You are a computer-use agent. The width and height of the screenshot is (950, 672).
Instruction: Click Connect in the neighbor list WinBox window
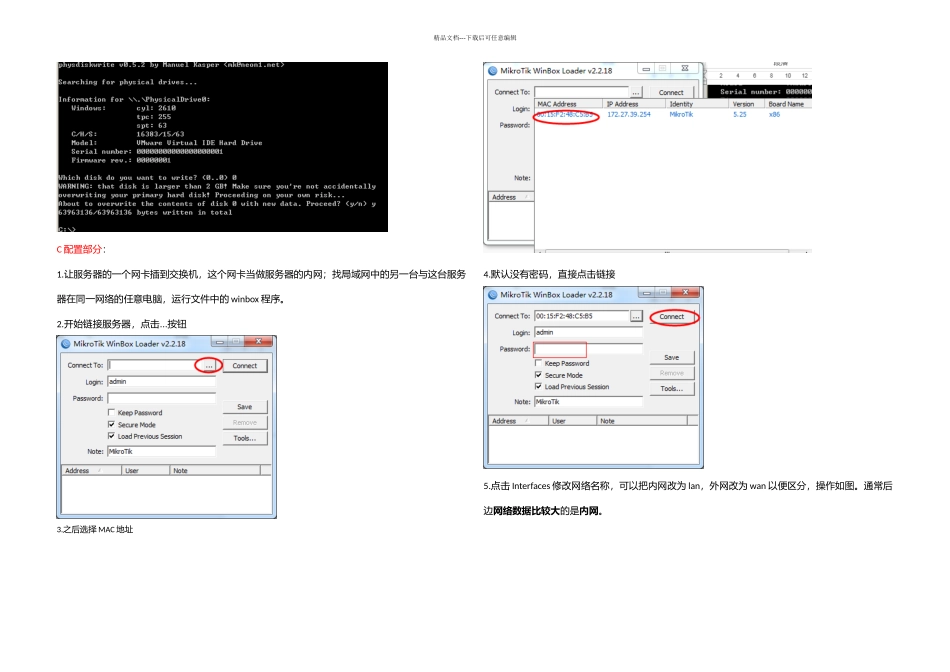pos(671,93)
